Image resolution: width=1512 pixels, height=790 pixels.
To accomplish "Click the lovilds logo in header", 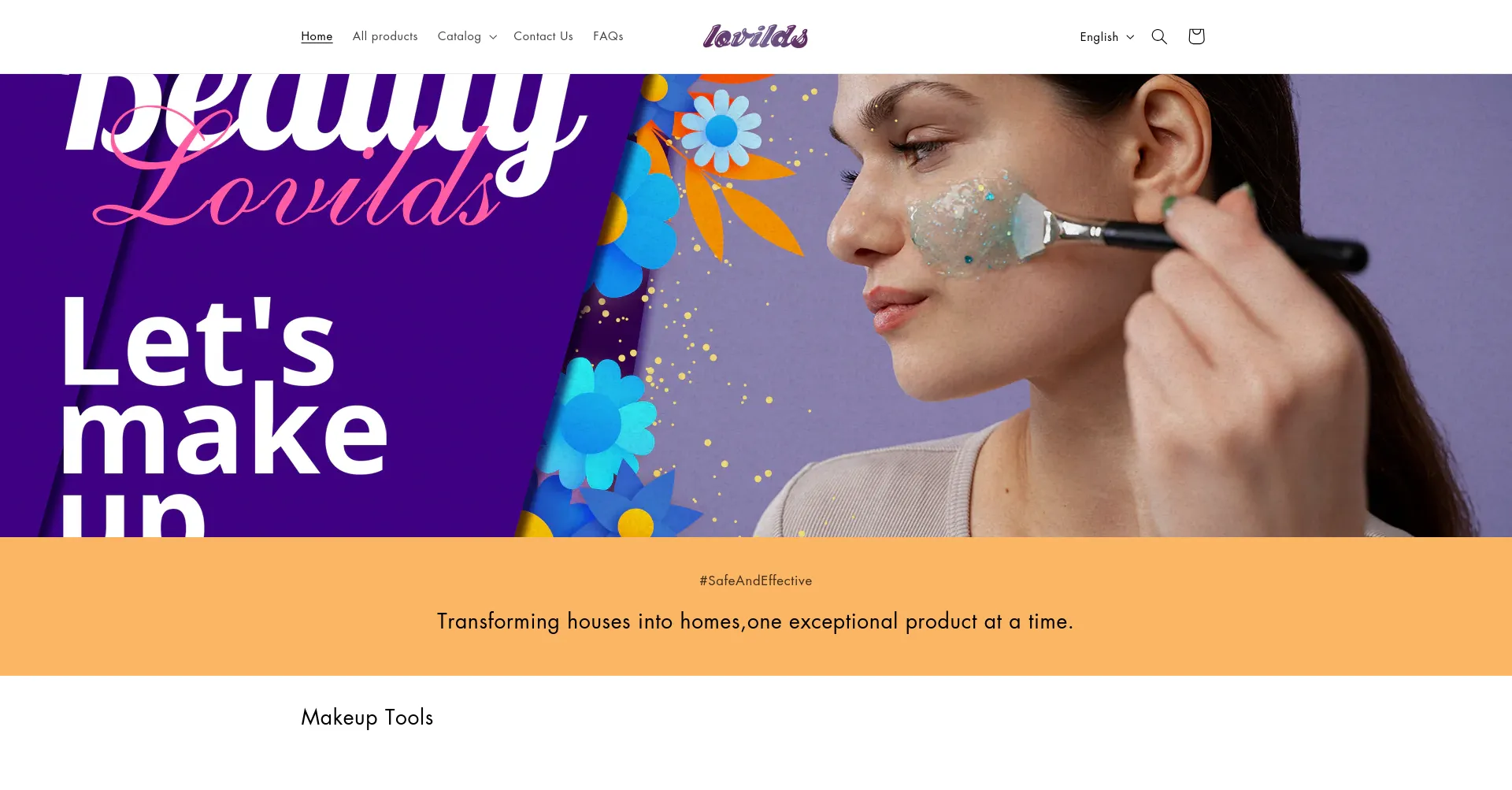I will 755,36.
